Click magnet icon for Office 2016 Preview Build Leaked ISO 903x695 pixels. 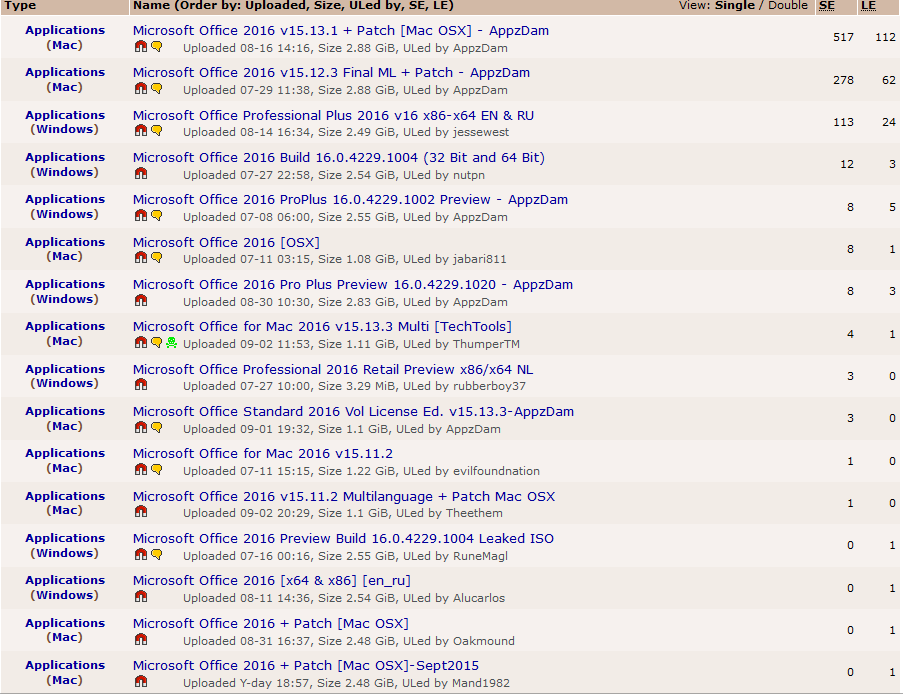pyautogui.click(x=141, y=555)
